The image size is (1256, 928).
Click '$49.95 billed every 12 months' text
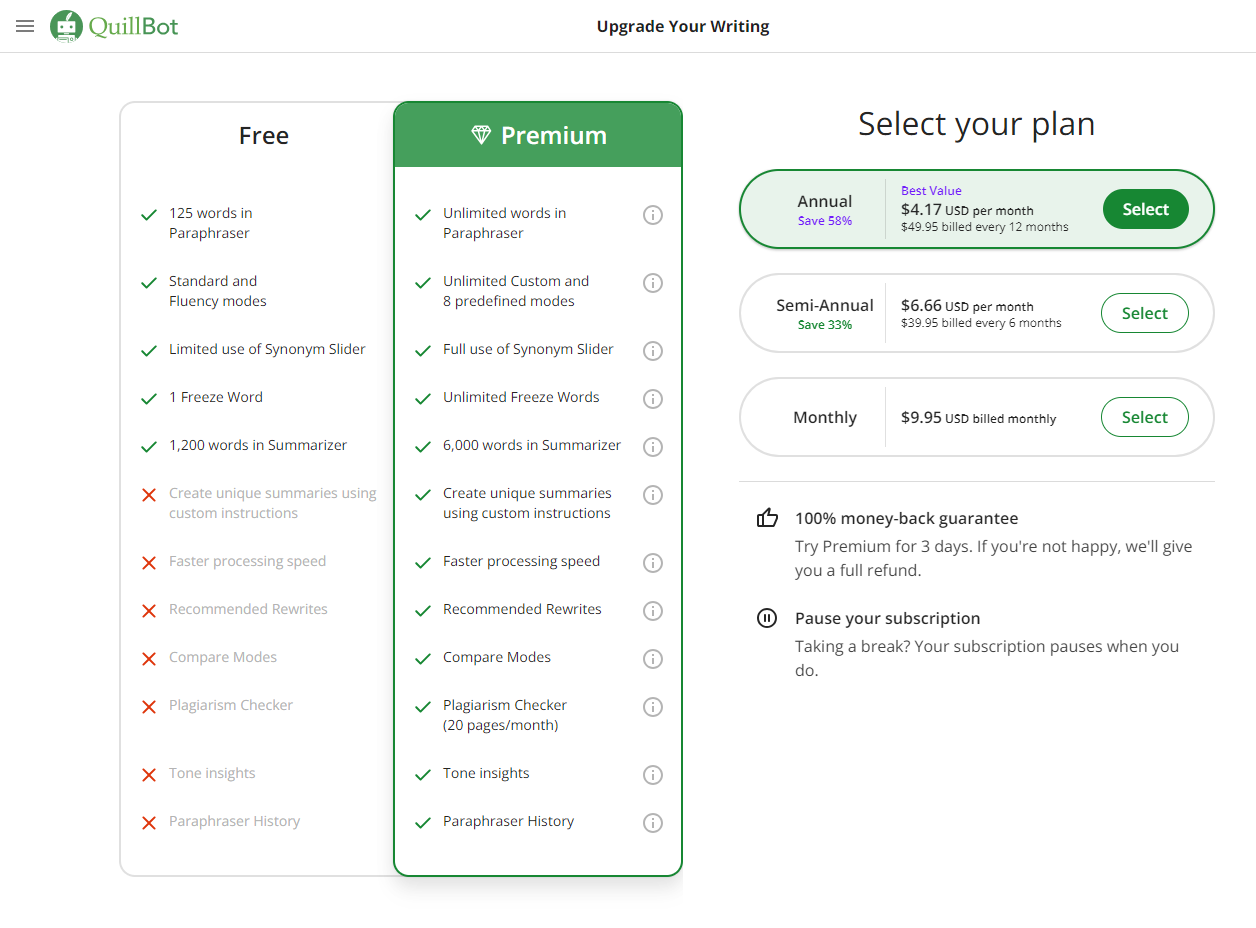(985, 227)
